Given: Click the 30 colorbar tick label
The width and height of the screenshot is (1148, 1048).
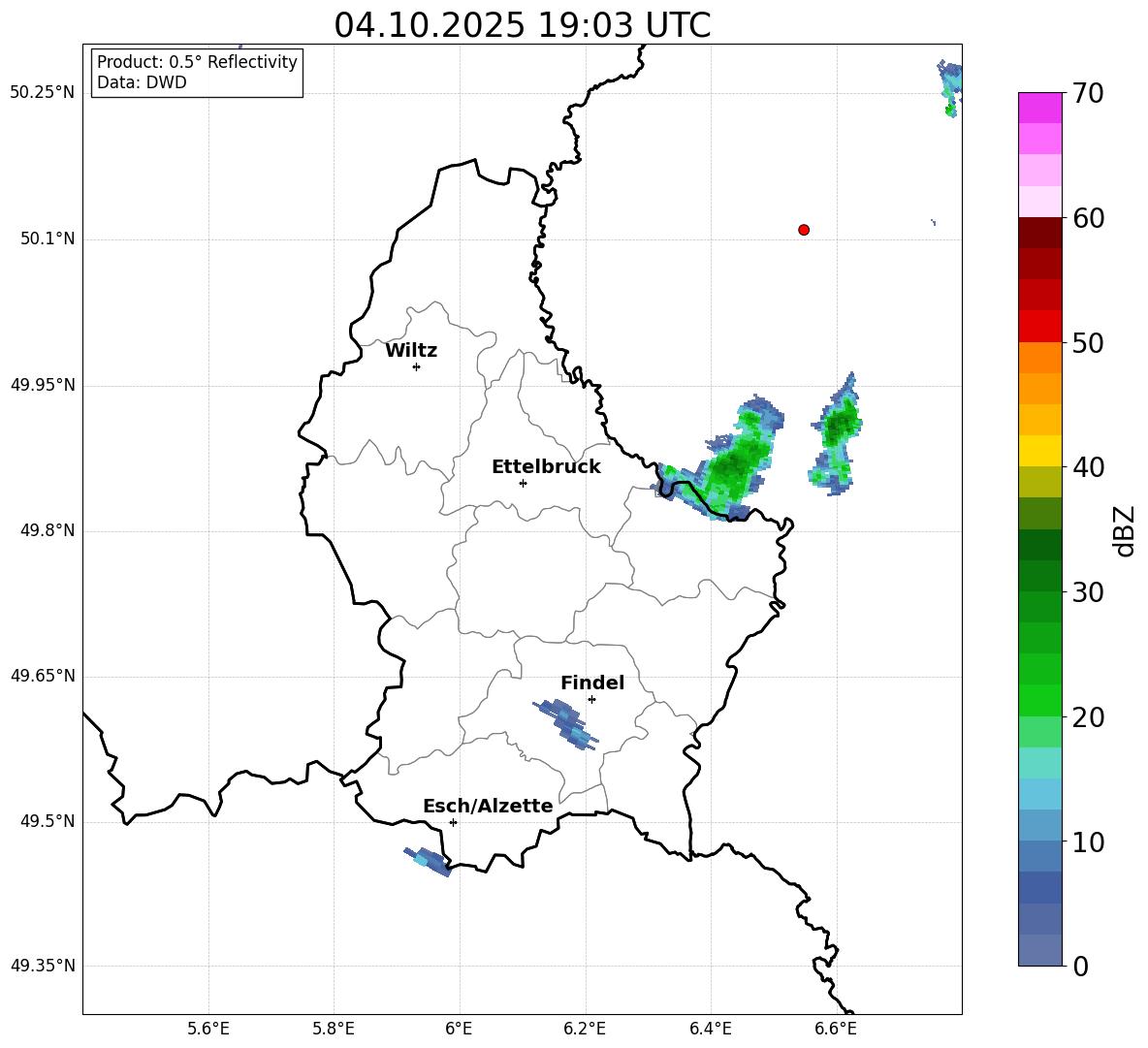Looking at the screenshot, I should (x=1088, y=592).
